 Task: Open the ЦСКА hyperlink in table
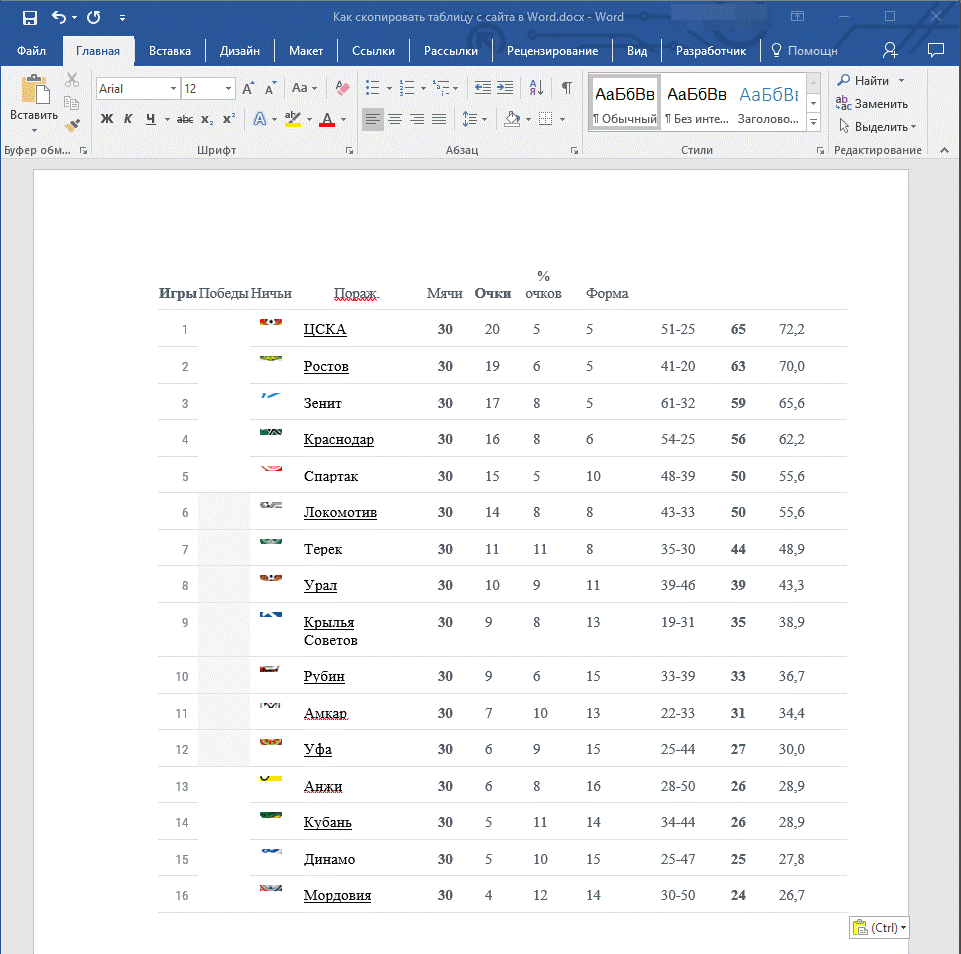[325, 330]
